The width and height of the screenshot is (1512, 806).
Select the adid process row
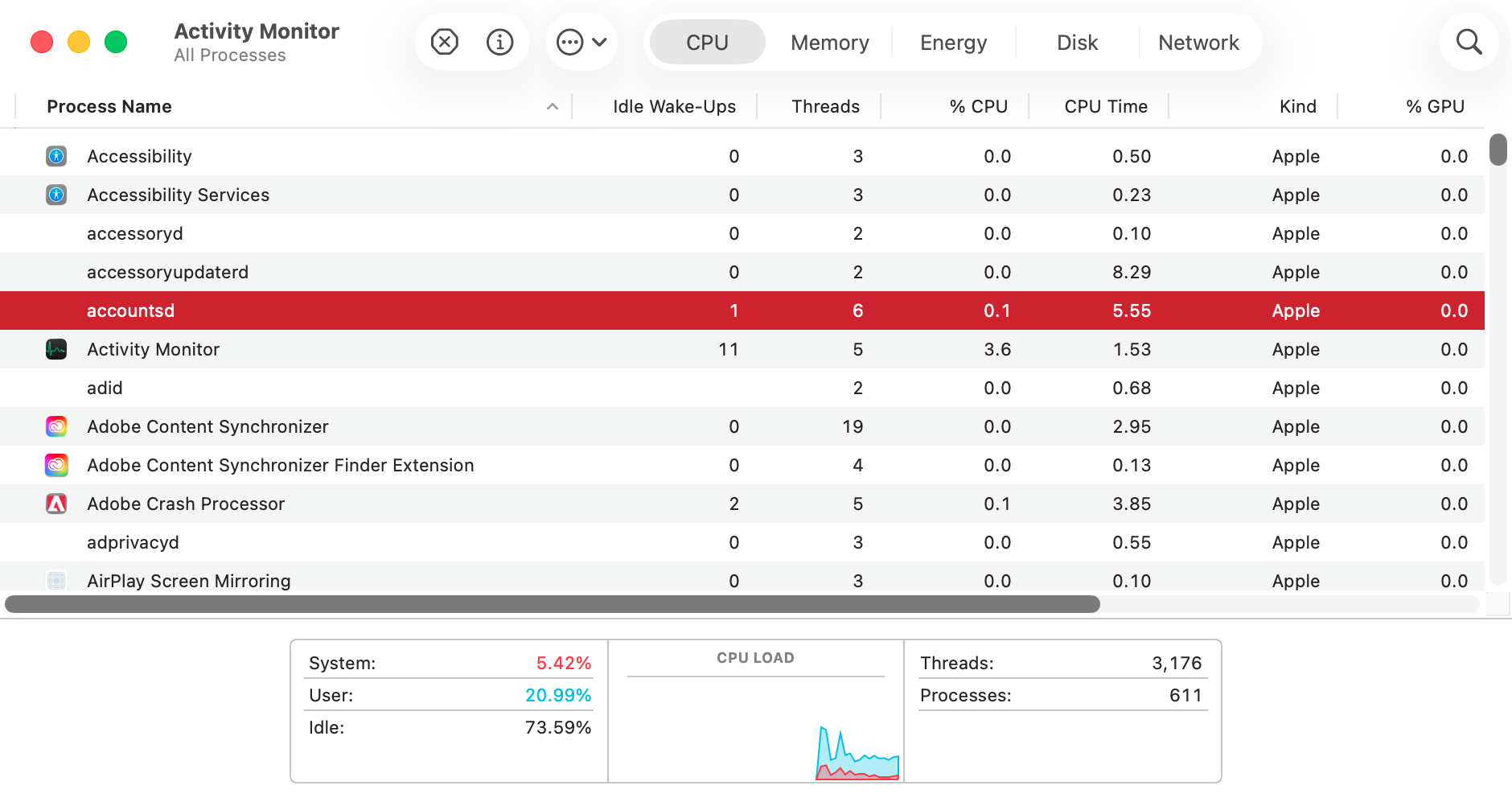[x=742, y=388]
